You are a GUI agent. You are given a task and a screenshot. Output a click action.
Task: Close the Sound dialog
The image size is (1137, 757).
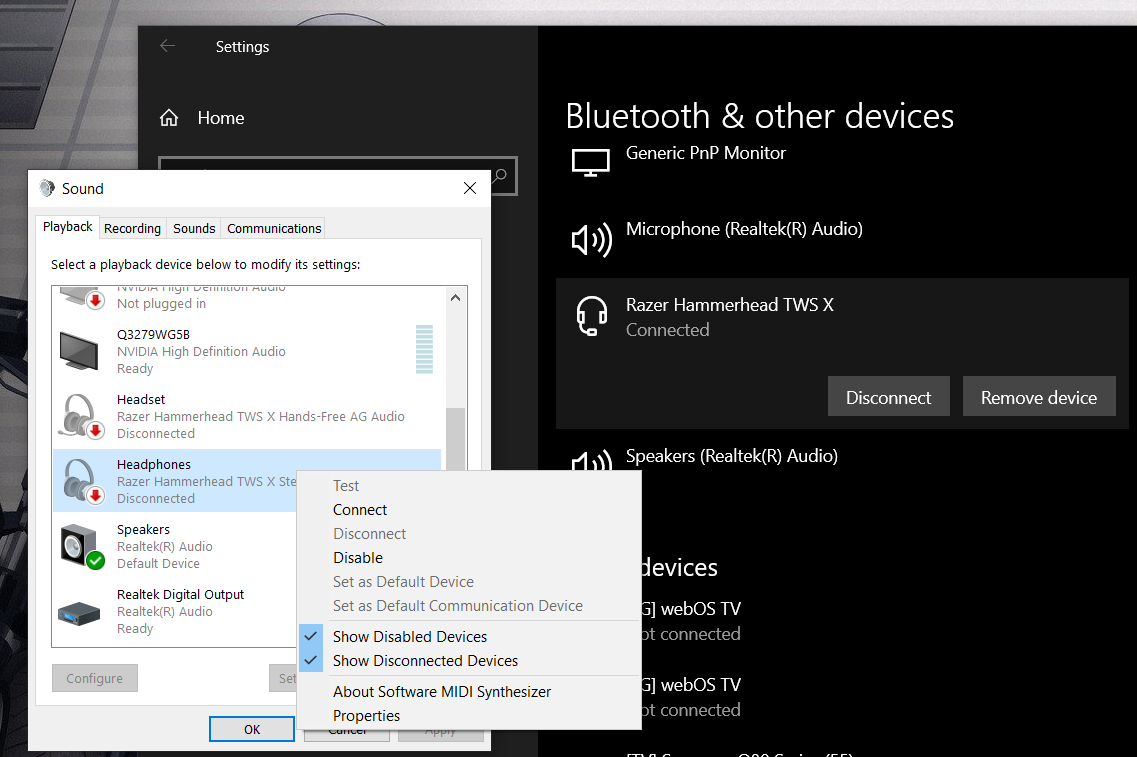[x=470, y=189]
